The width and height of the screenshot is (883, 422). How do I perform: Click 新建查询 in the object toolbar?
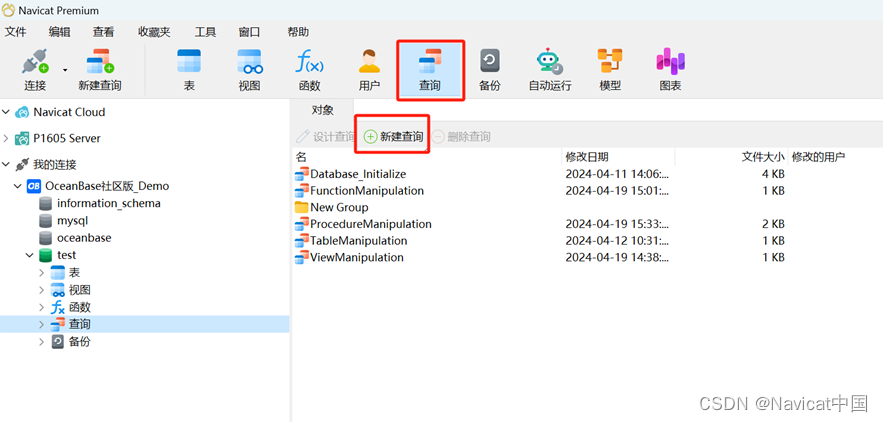pyautogui.click(x=394, y=136)
